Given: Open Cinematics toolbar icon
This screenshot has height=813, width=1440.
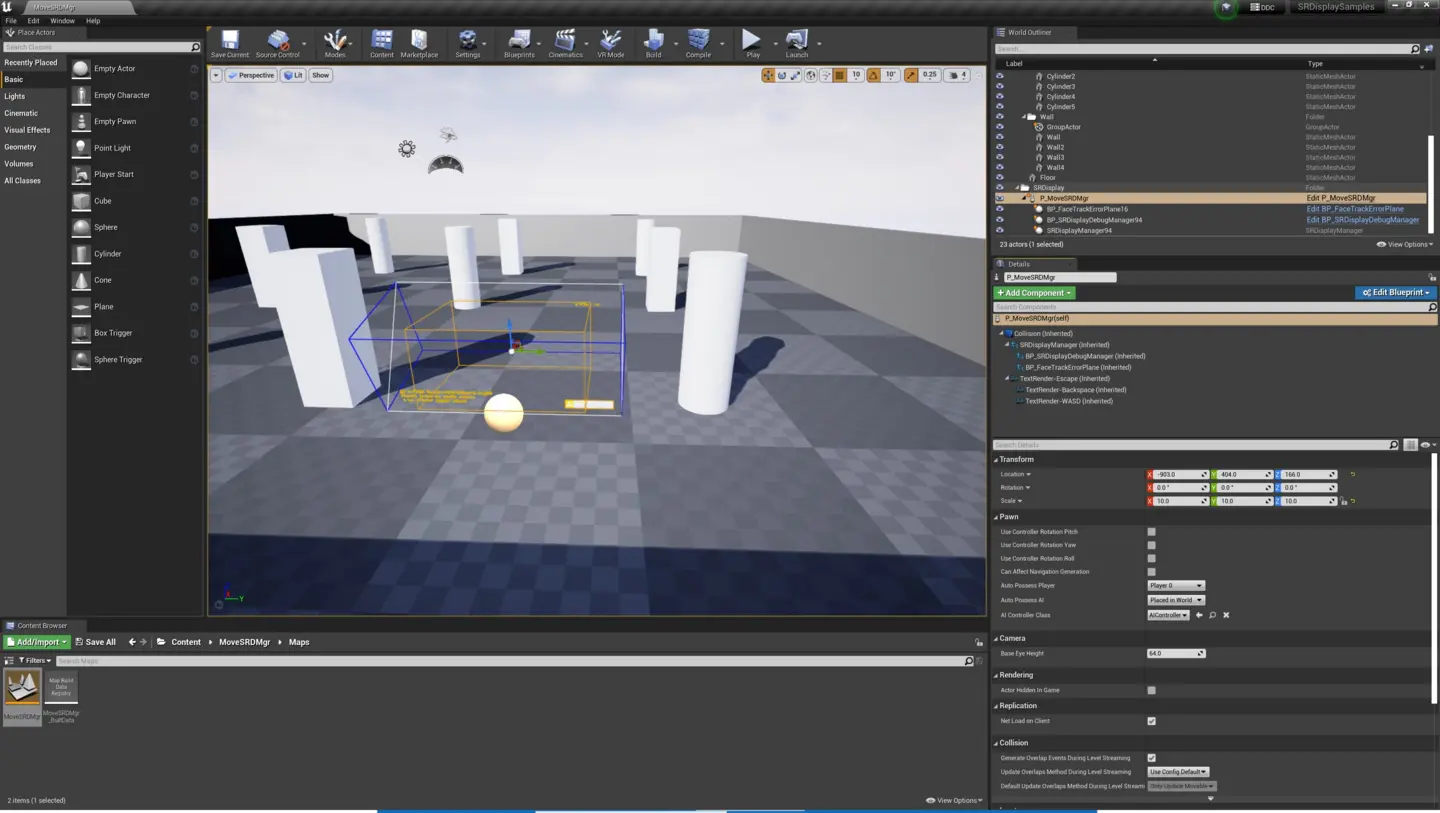Looking at the screenshot, I should click(x=565, y=42).
